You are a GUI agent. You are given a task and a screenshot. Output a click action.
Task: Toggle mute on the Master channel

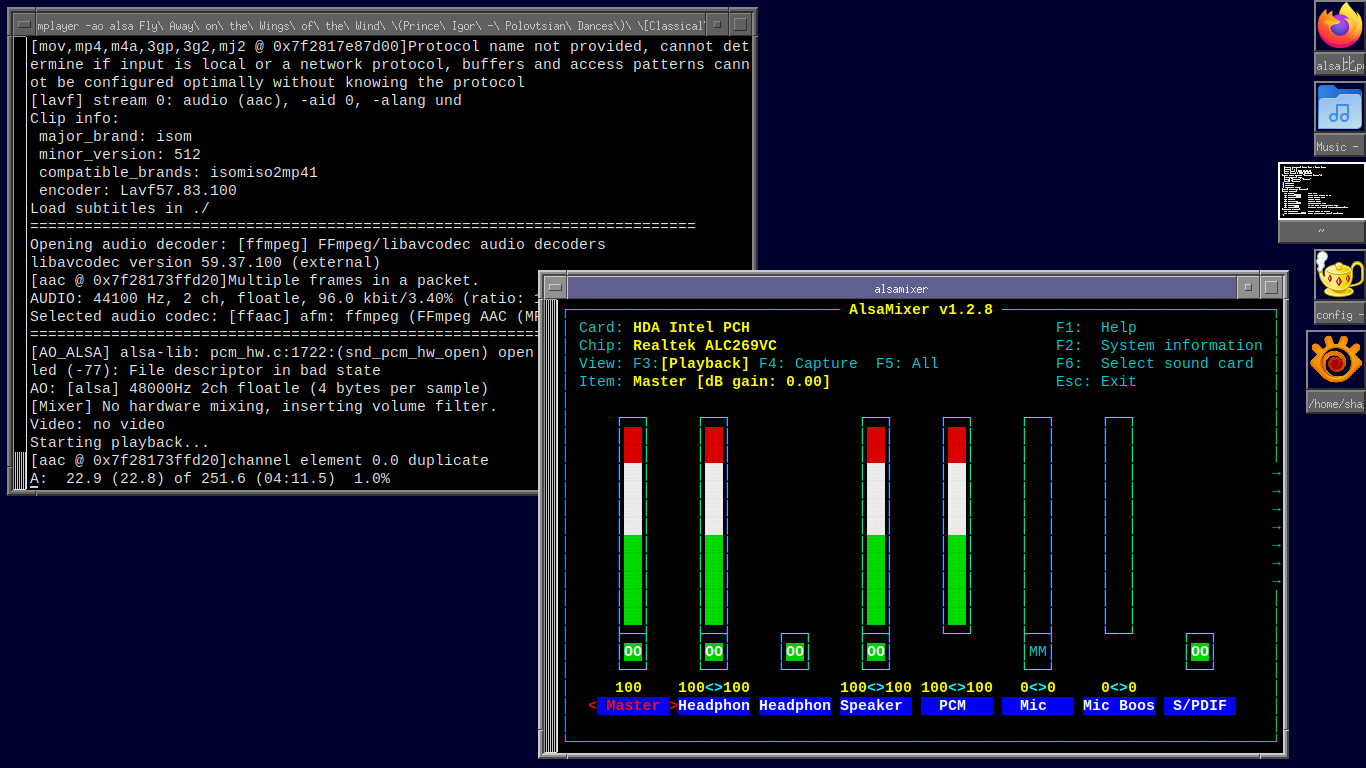point(633,652)
